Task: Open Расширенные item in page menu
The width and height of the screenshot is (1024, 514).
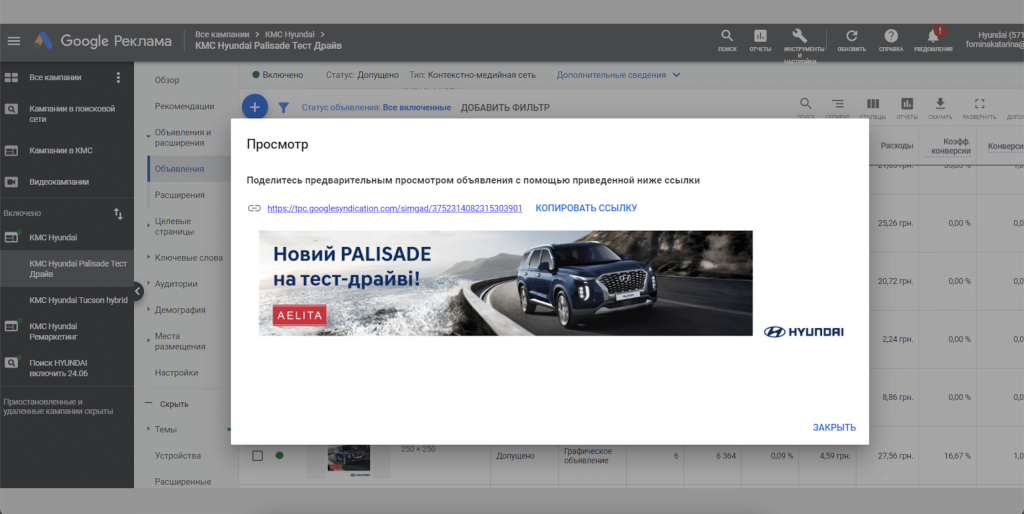Action: click(183, 481)
